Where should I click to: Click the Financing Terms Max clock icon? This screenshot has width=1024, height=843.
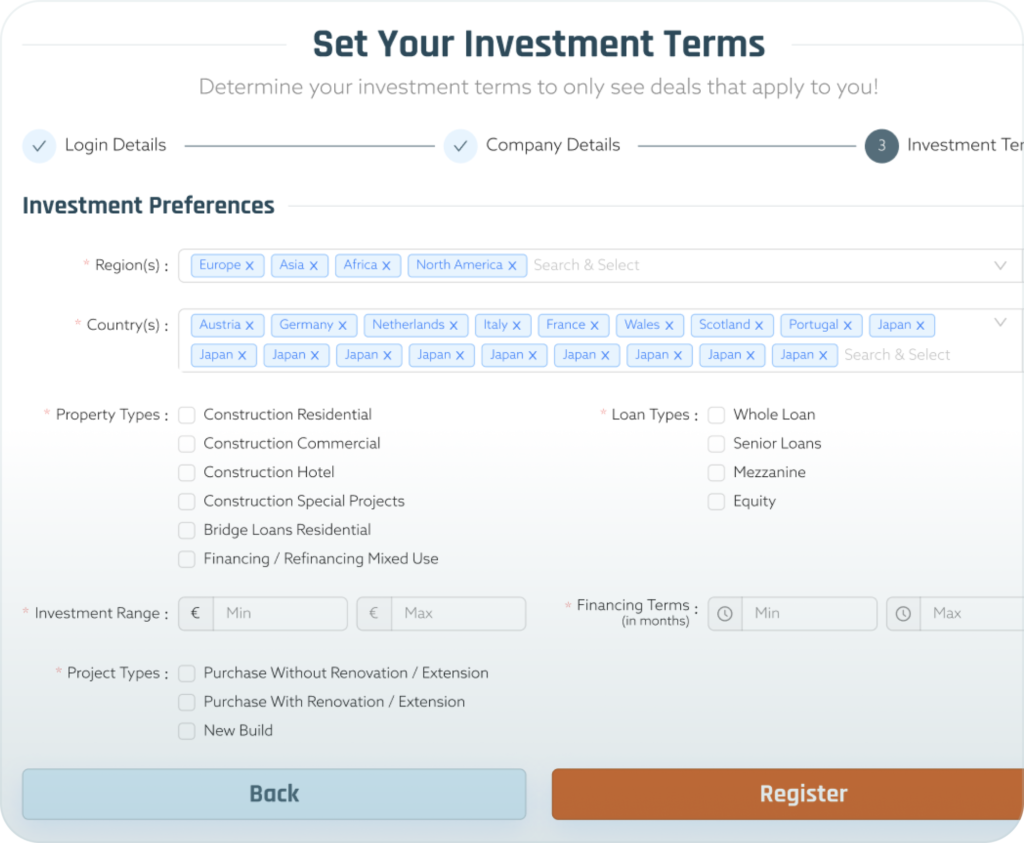click(903, 614)
